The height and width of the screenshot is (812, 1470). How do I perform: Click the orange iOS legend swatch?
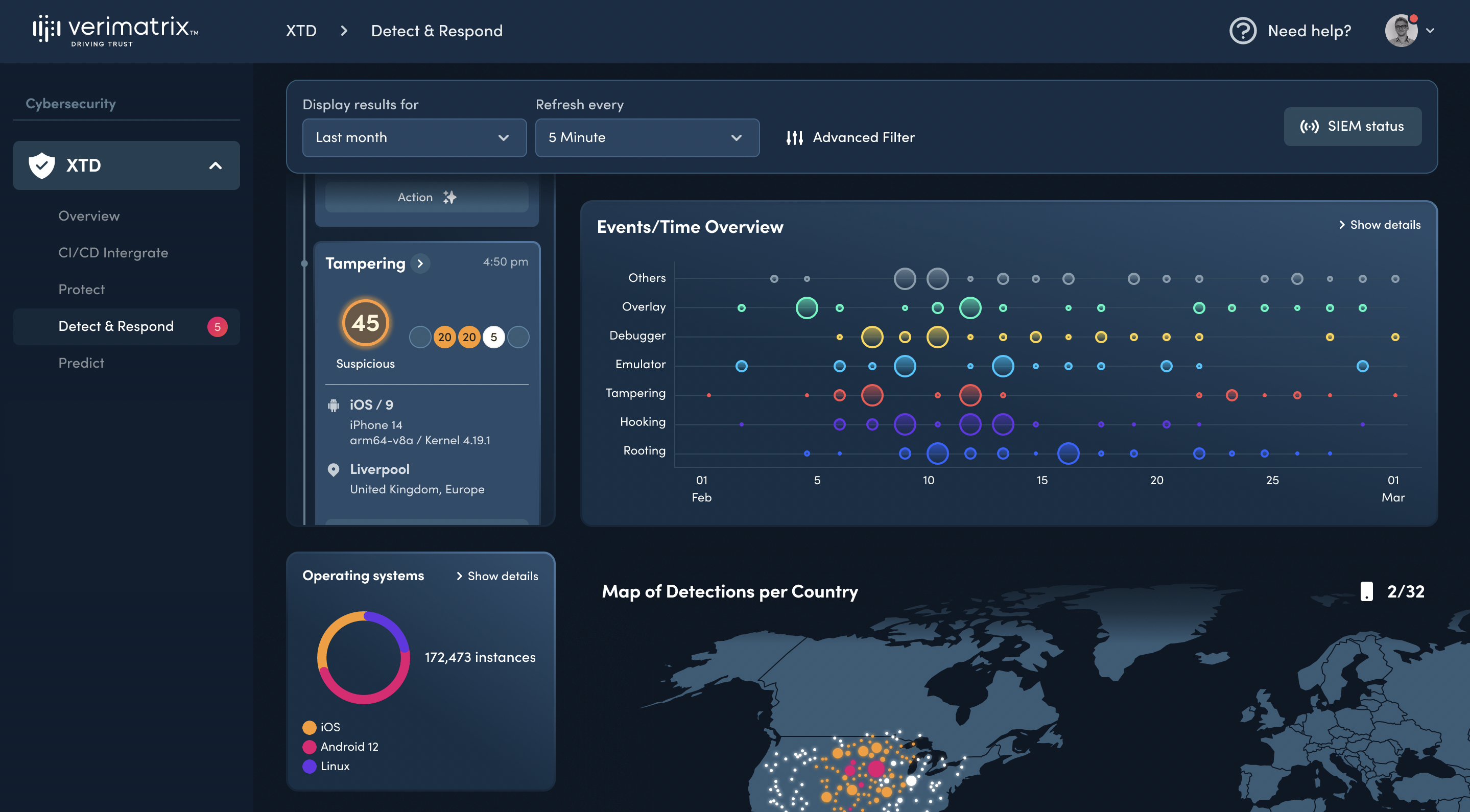click(310, 727)
